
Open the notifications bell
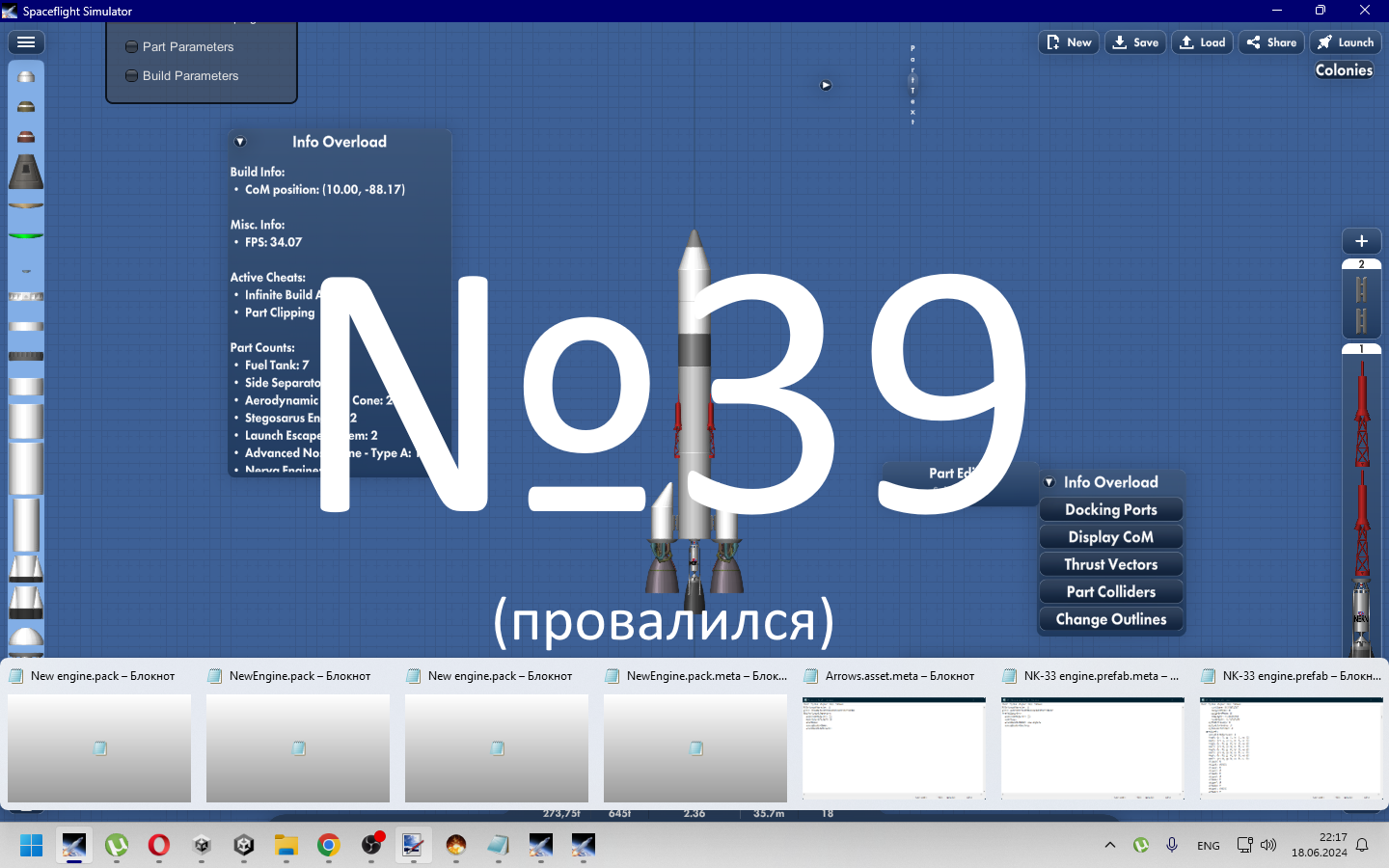tap(1362, 846)
